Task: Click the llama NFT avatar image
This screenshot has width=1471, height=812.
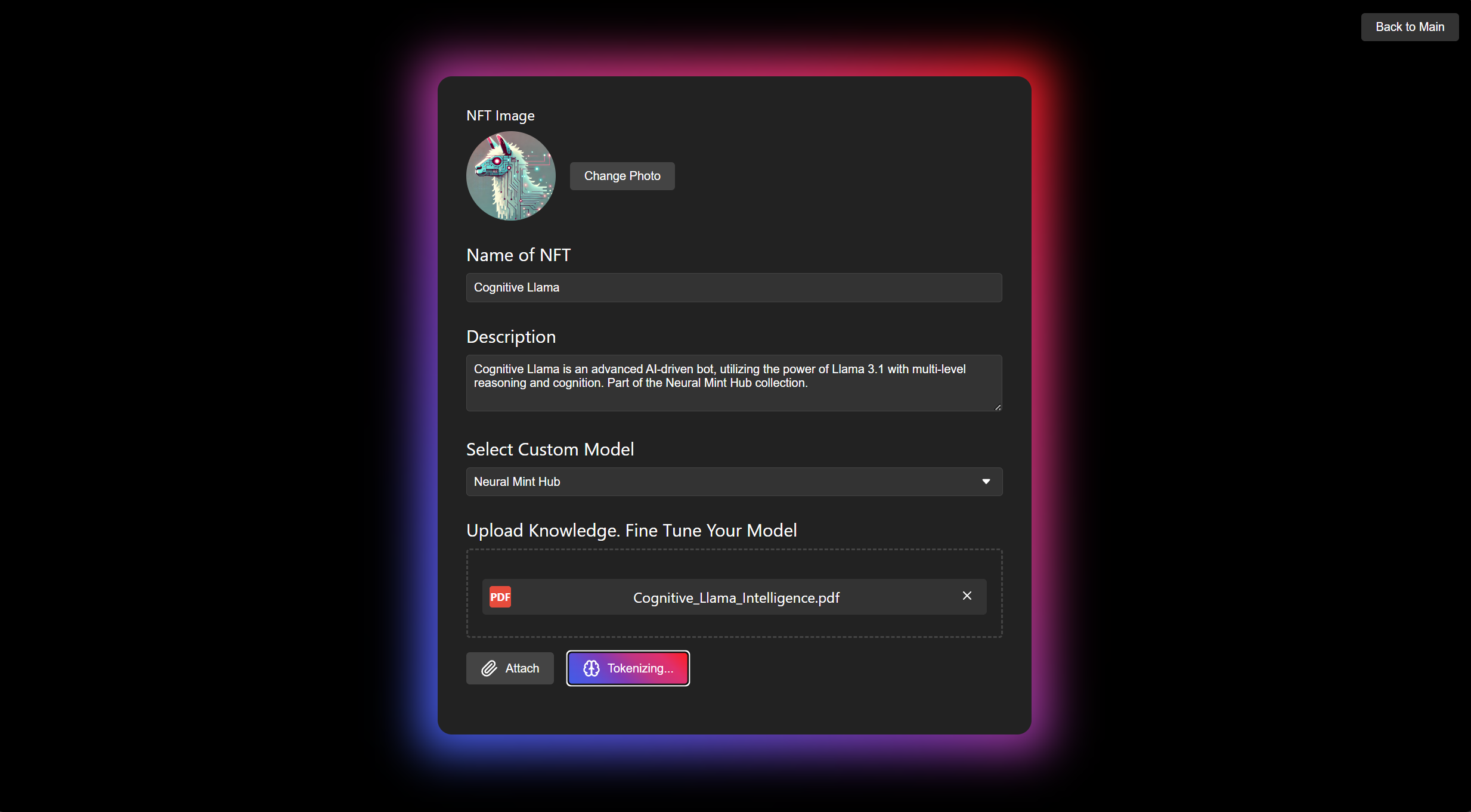Action: pos(510,176)
